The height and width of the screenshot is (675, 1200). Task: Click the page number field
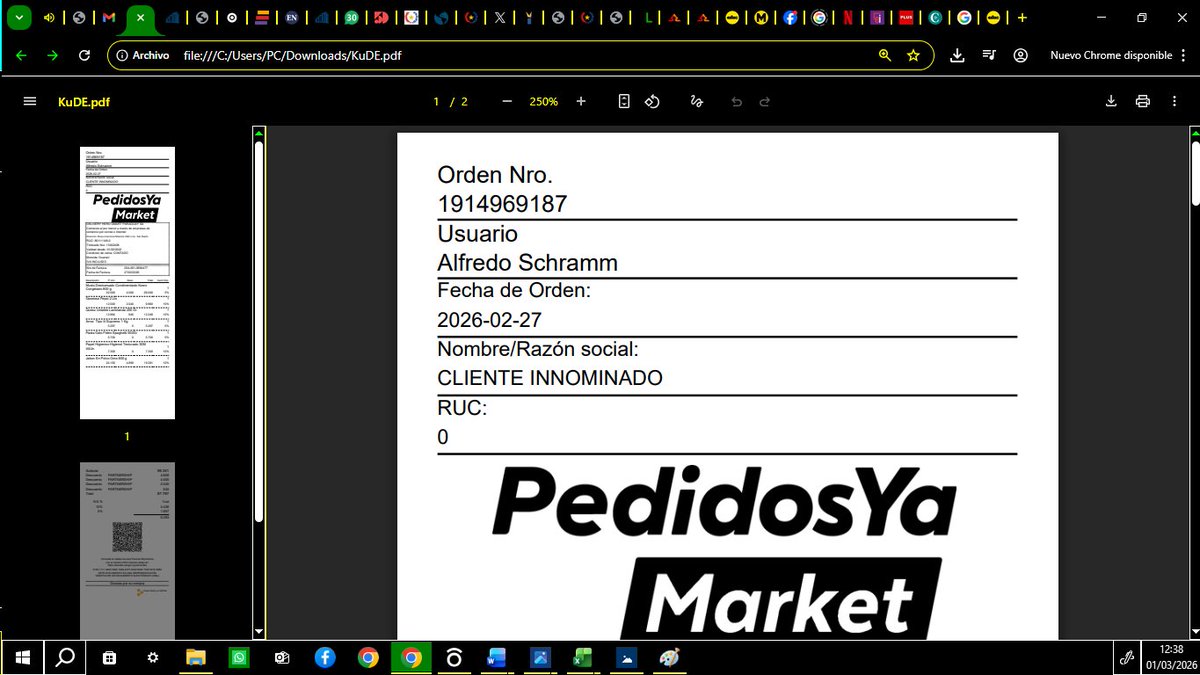[436, 101]
